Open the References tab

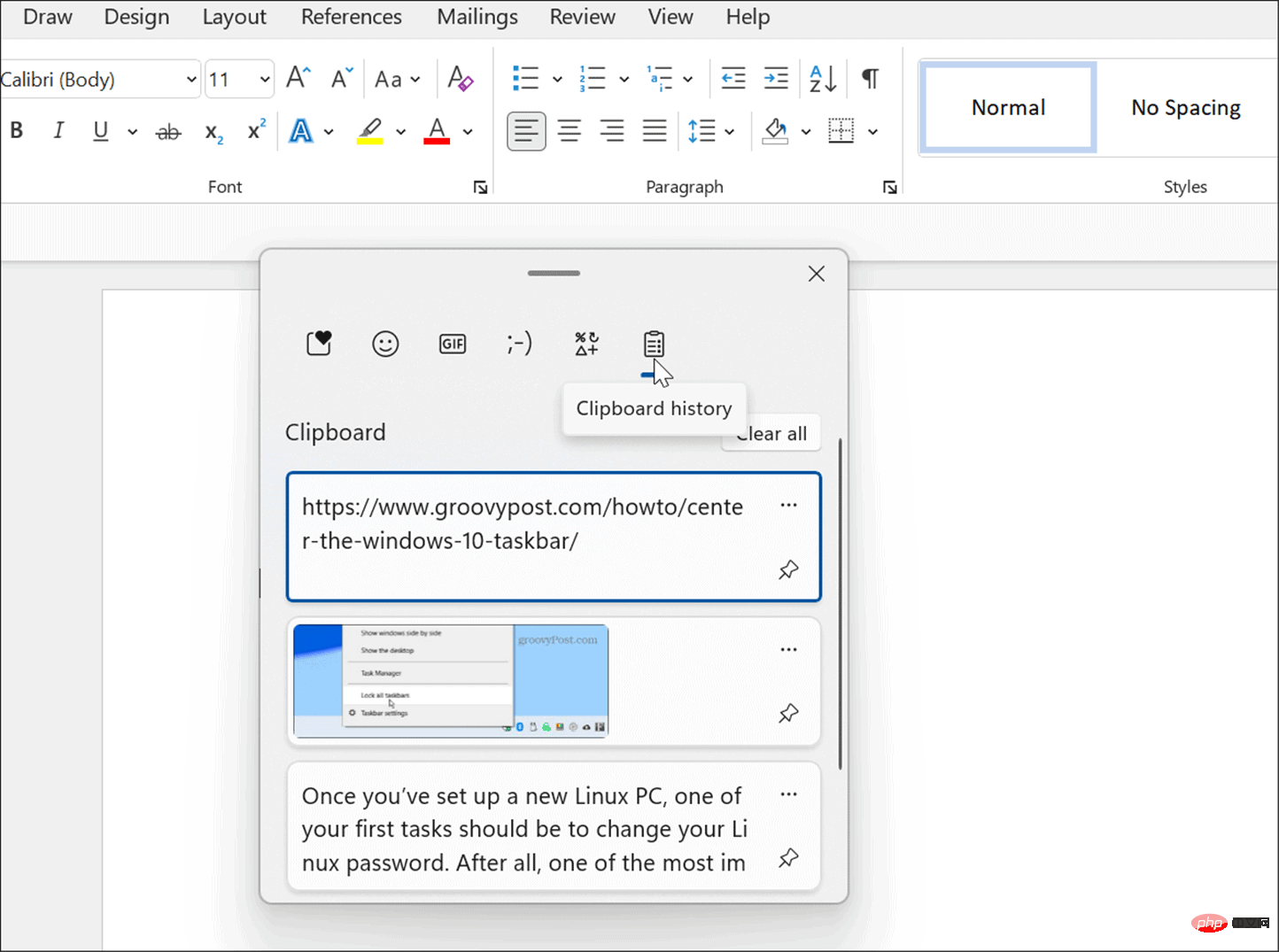[x=351, y=17]
